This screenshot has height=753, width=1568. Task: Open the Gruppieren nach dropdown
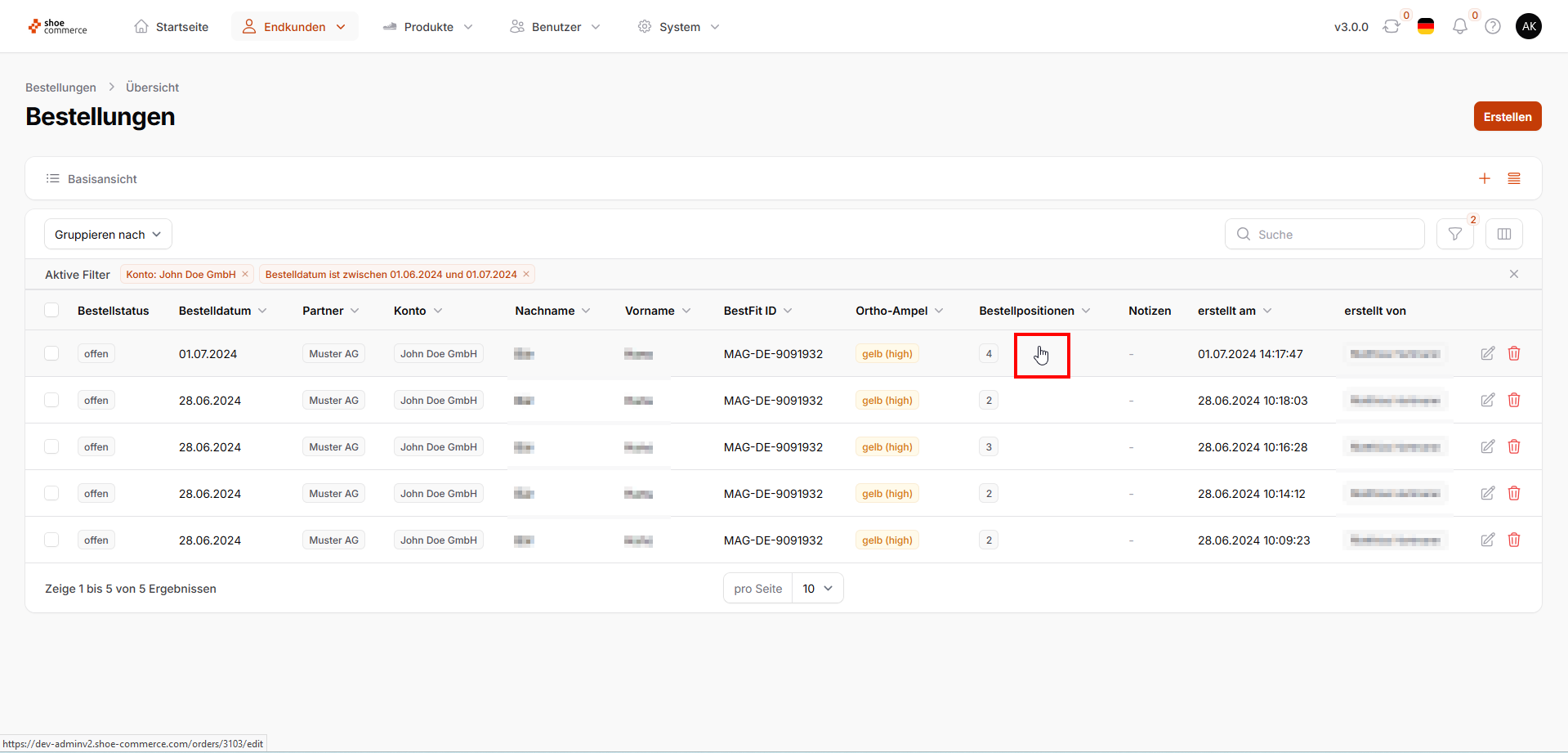(108, 235)
